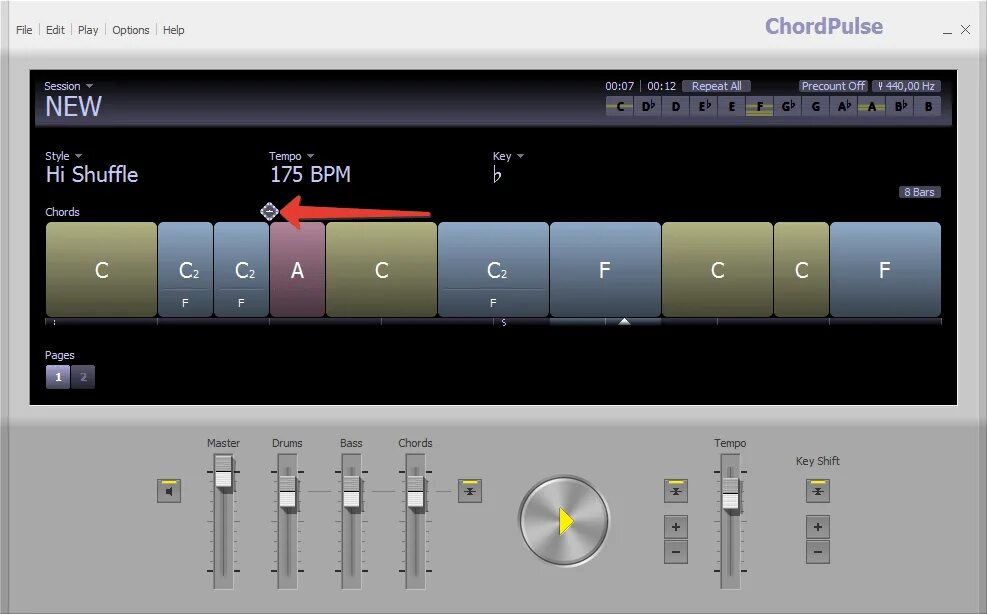Screen dimensions: 987x614
Task: Select the pink A chord block
Action: [297, 270]
